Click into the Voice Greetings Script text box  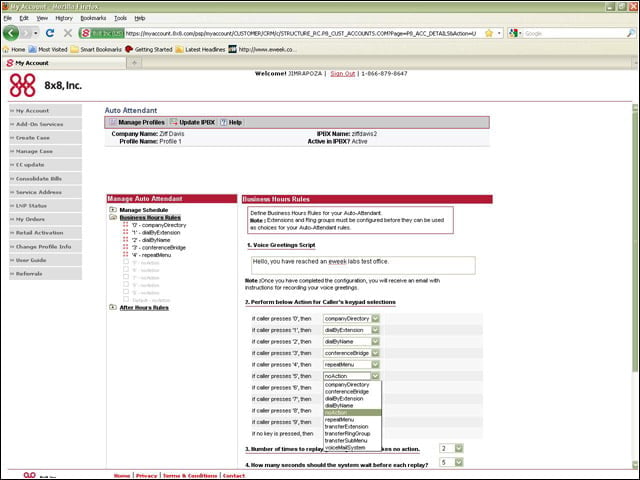pos(363,265)
